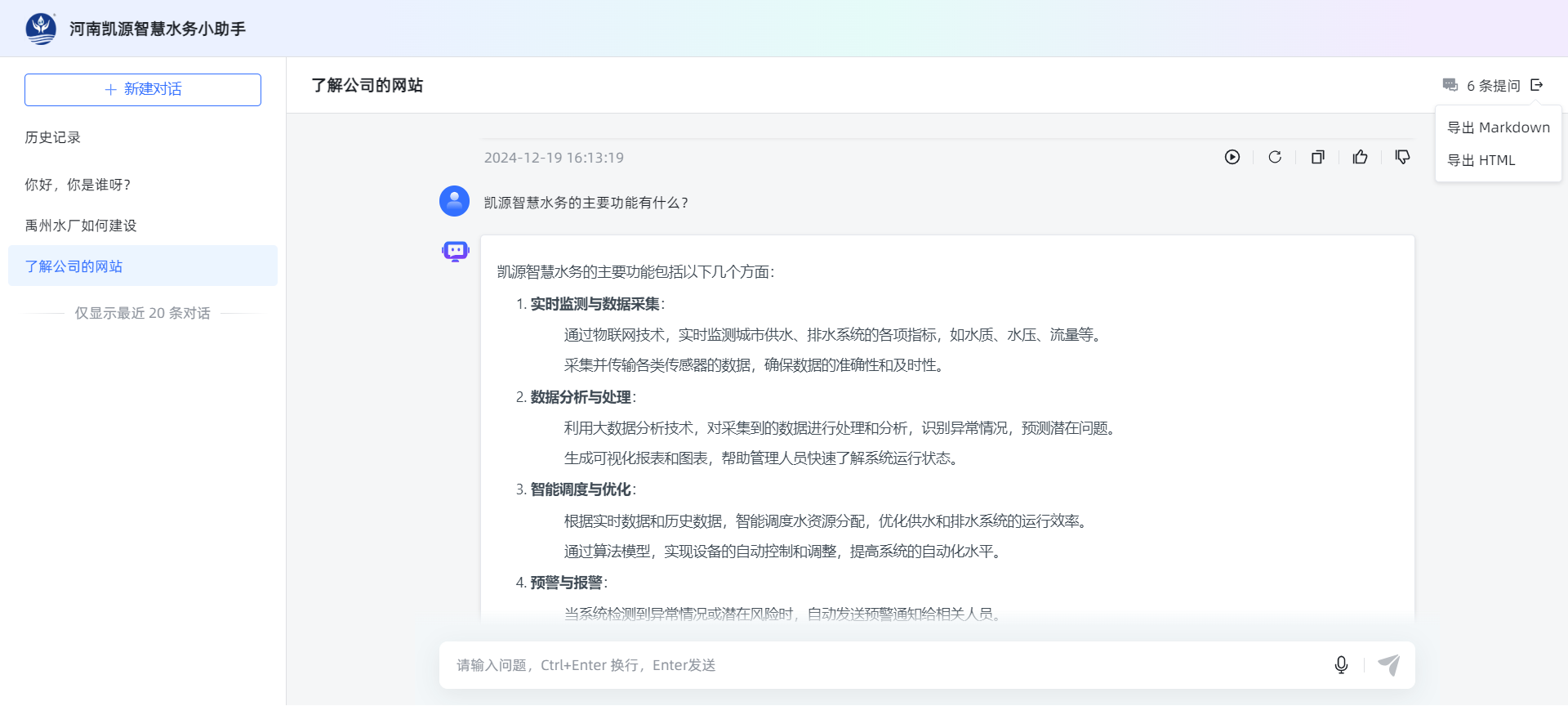This screenshot has width=1568, height=706.
Task: Click the line 利用大数据分析技术
Action: point(842,428)
